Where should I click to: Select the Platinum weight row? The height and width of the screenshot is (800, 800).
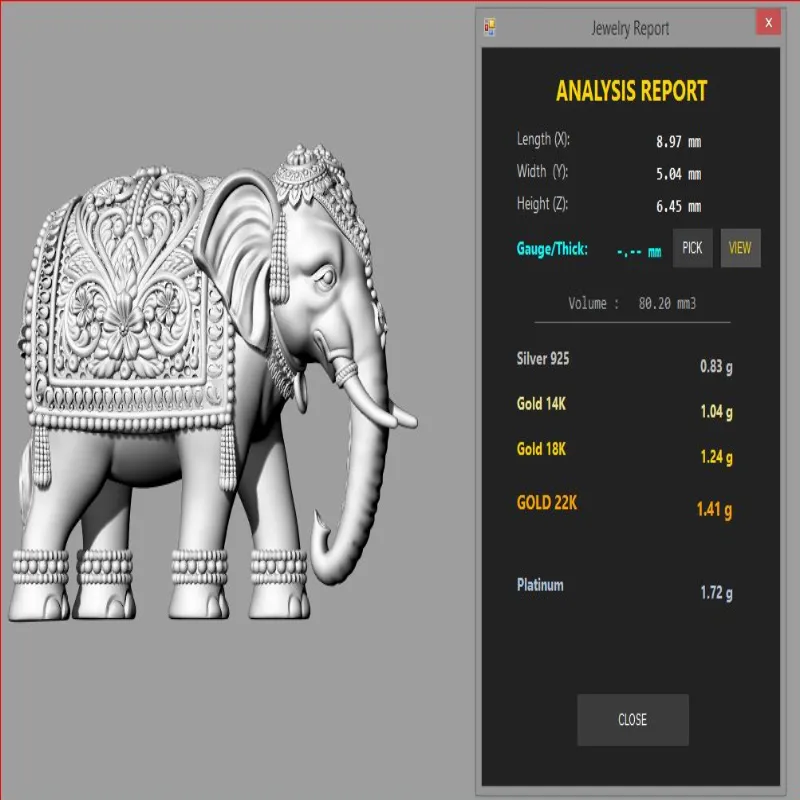pos(624,588)
